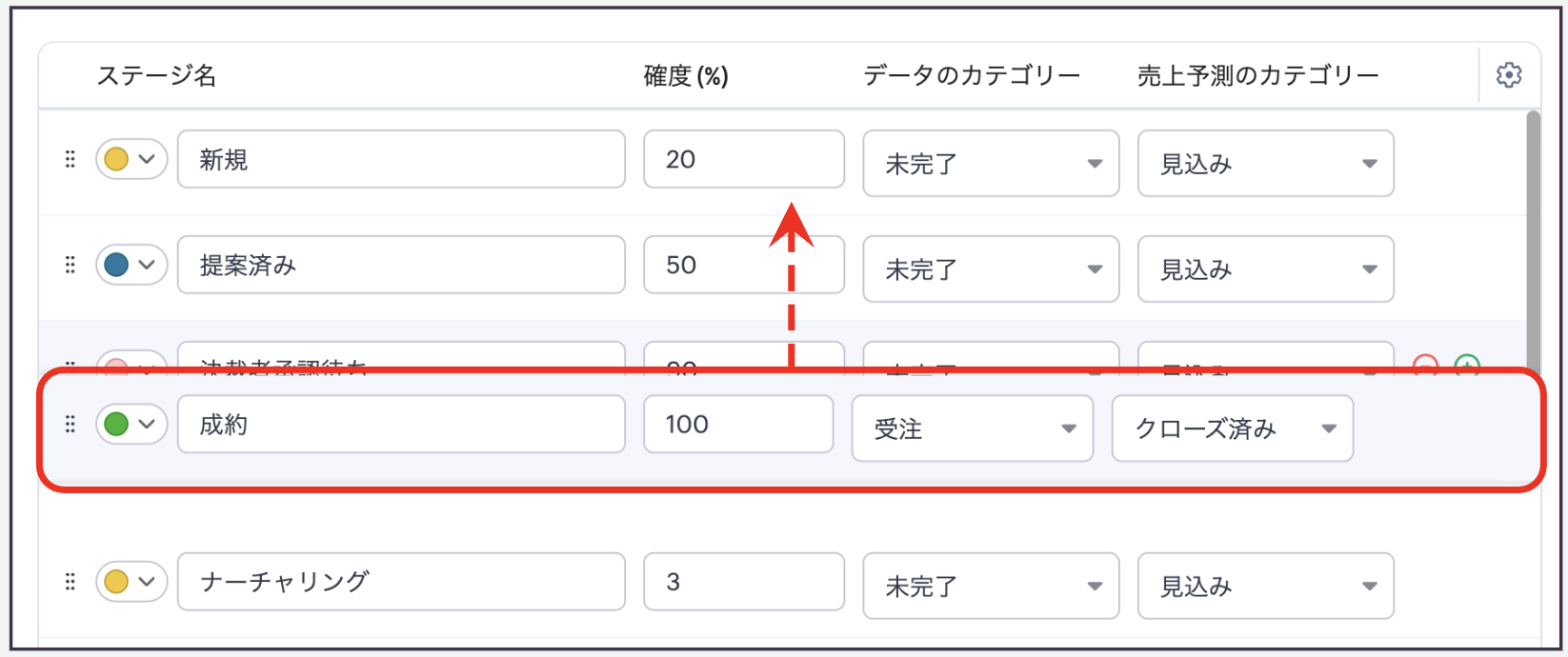Open the yellow color picker for 新規
The height and width of the screenshot is (657, 1568).
[x=131, y=159]
